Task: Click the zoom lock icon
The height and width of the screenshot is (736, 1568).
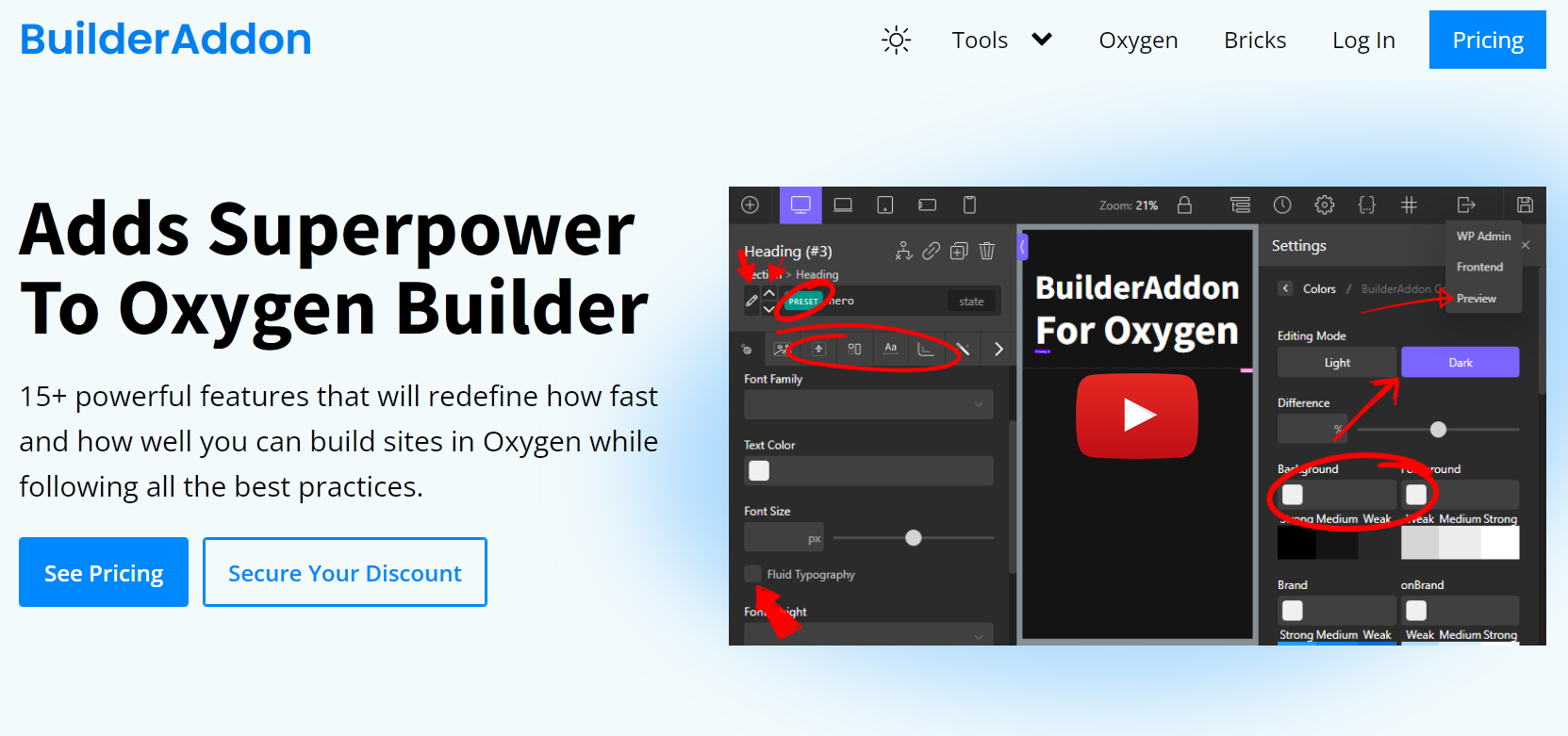Action: tap(1184, 204)
